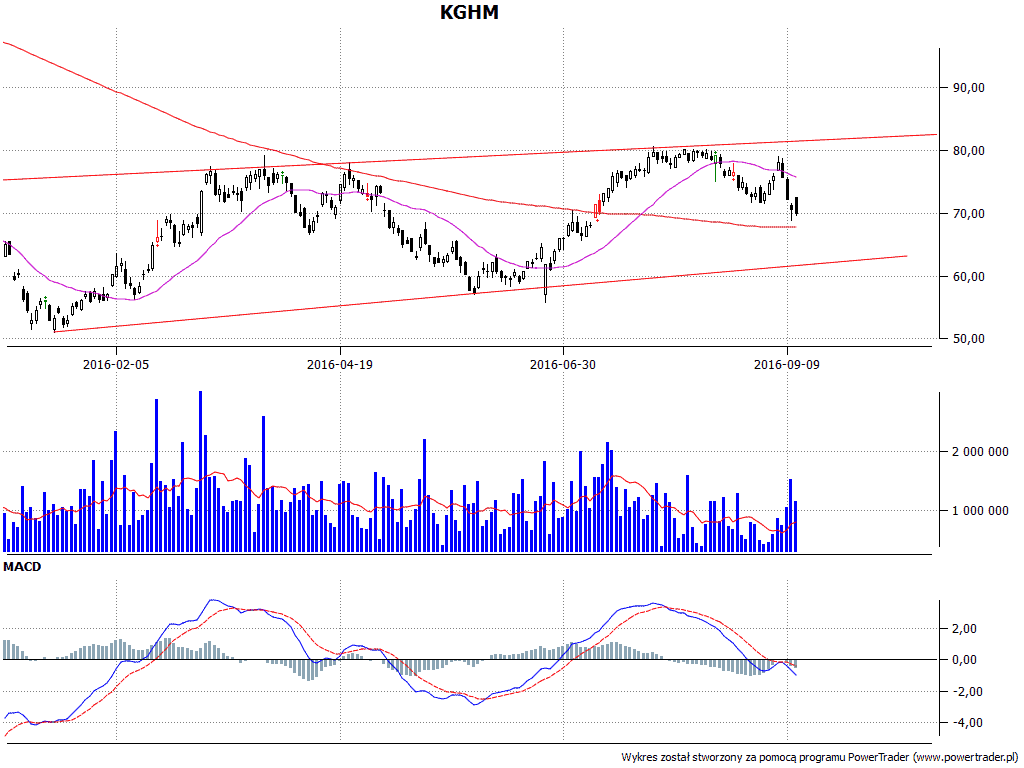The width and height of the screenshot is (1024, 768).
Task: Click the 50,00 price axis label
Action: 966,339
